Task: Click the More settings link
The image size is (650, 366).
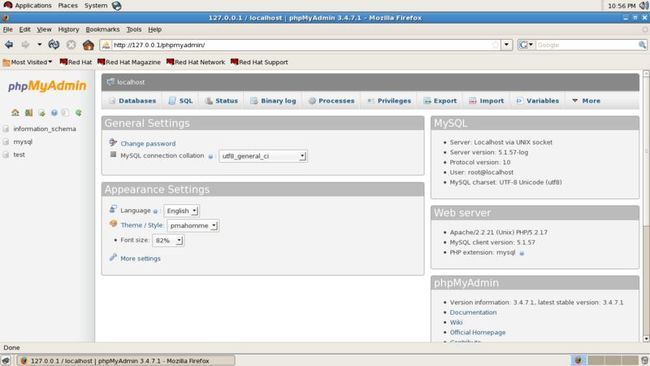Action: coord(140,258)
